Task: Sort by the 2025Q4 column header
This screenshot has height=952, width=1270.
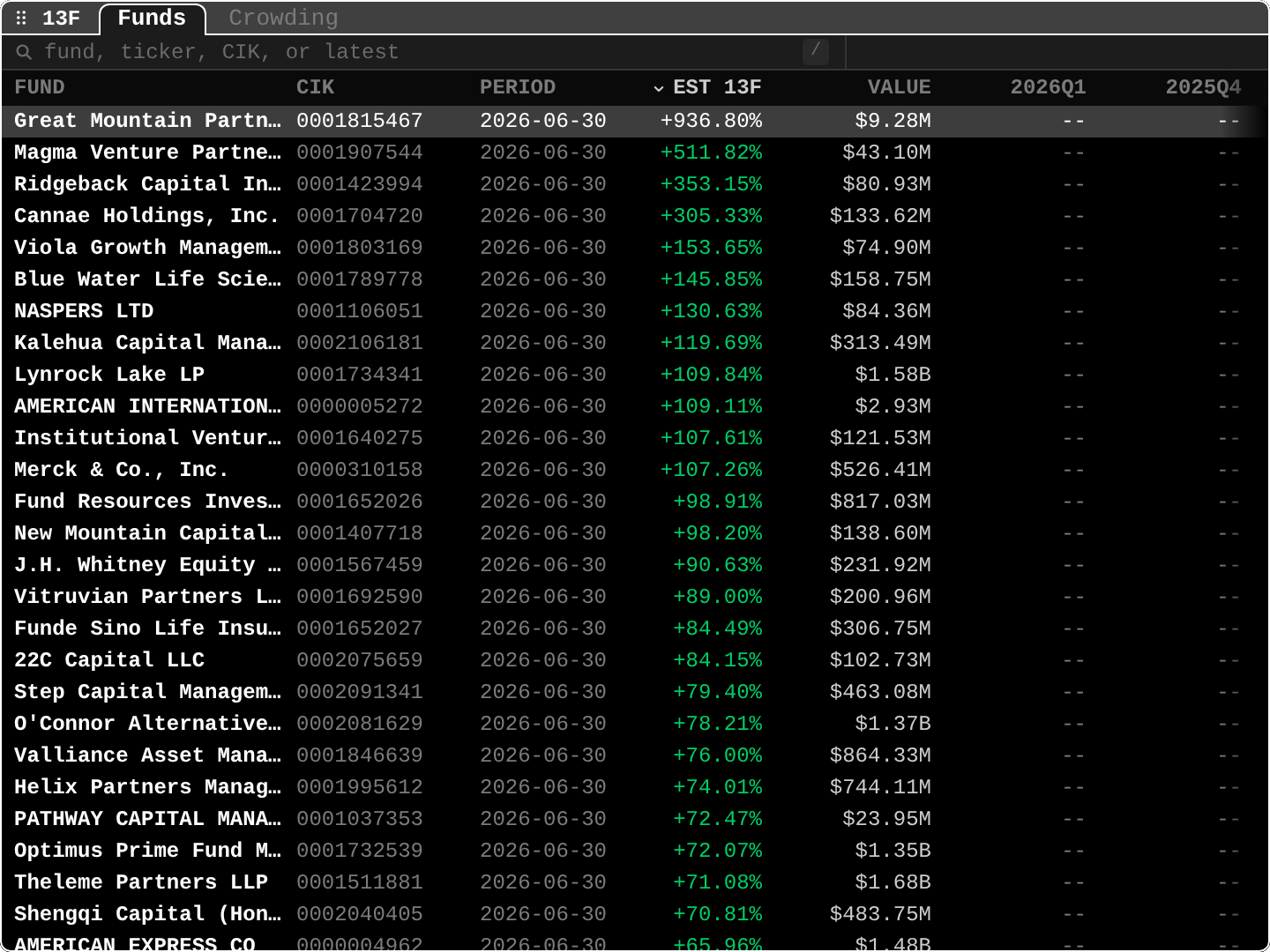Action: click(x=1203, y=87)
